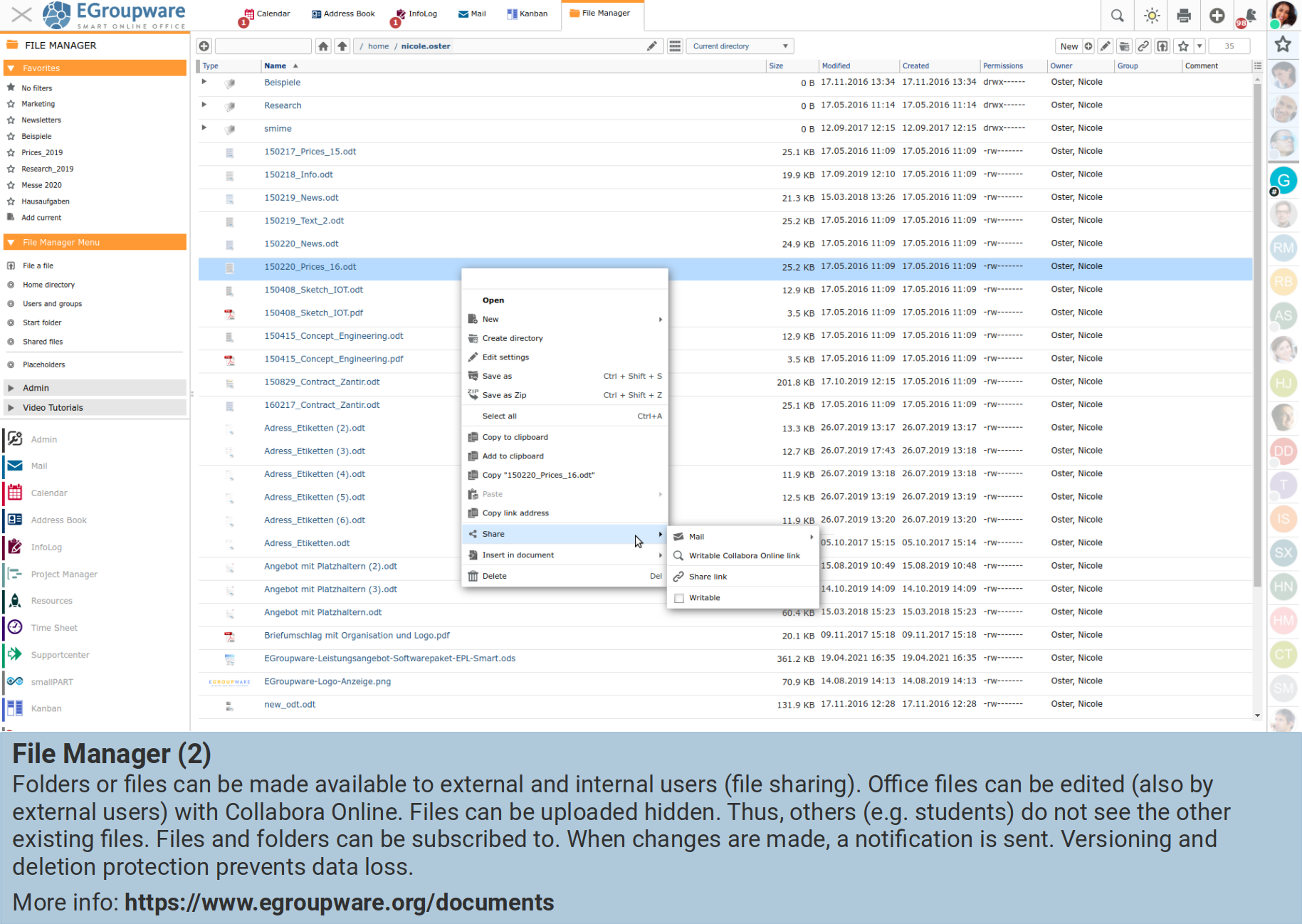1302x924 pixels.
Task: Click the link icon in toolbar
Action: [1143, 46]
